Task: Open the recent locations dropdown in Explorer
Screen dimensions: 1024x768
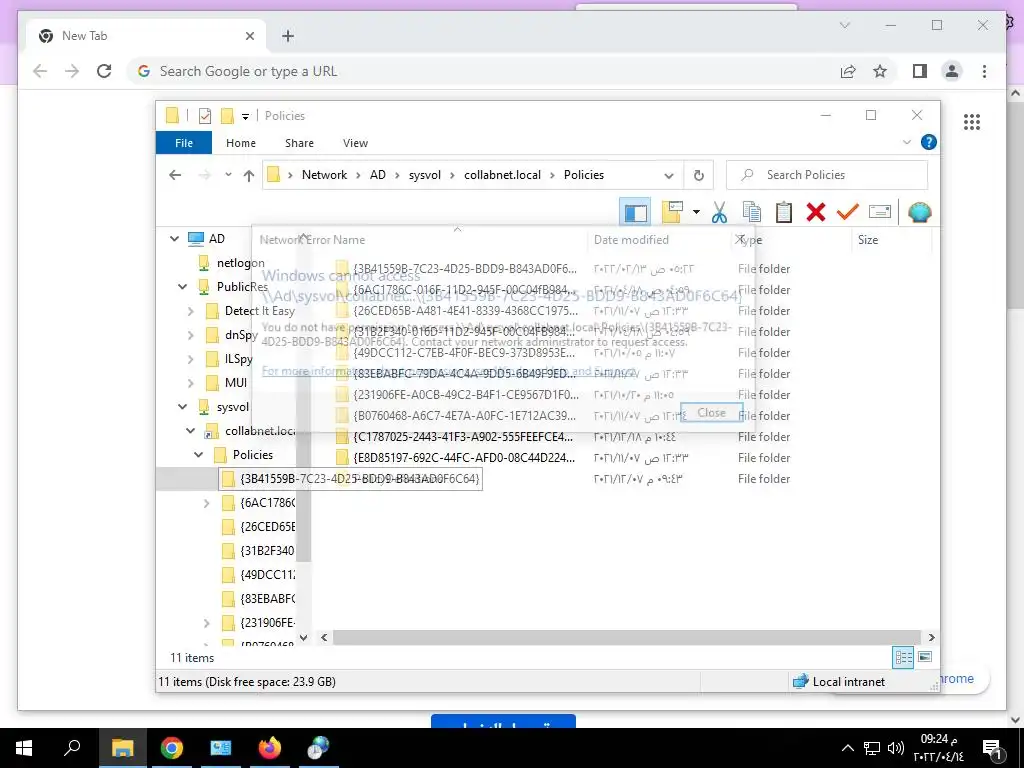Action: pos(228,175)
